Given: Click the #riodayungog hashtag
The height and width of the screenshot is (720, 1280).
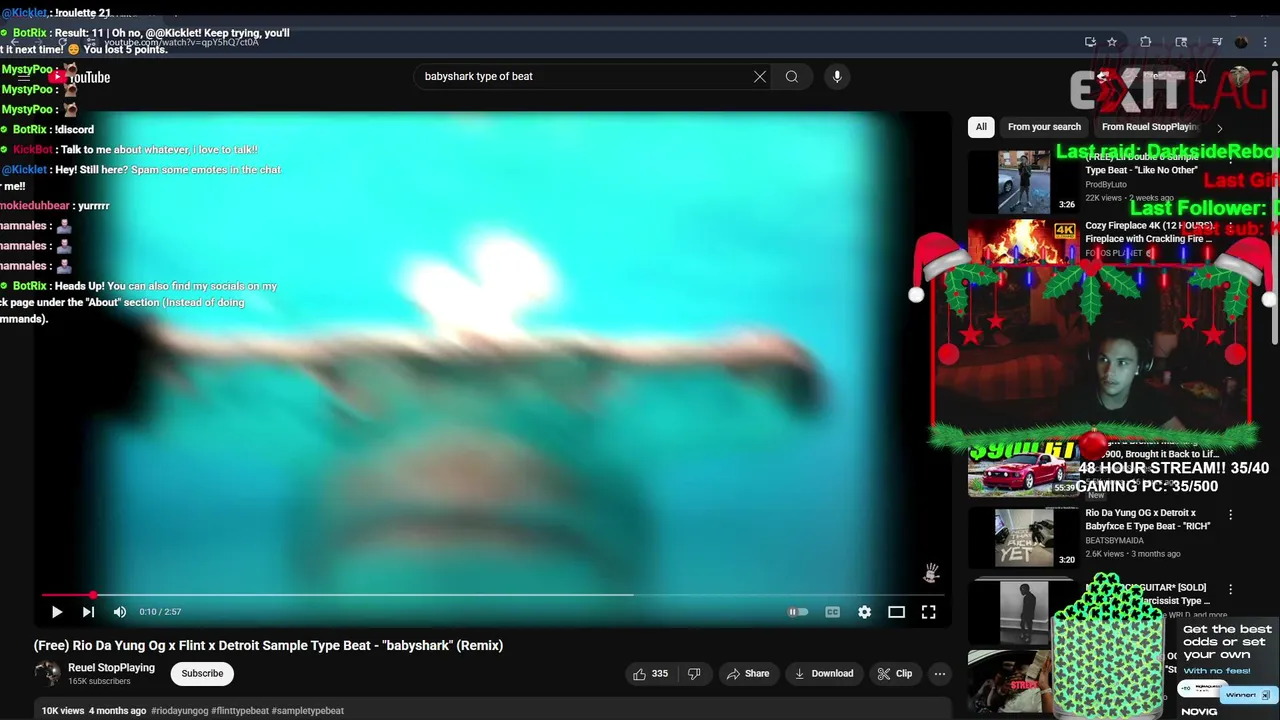Looking at the screenshot, I should click(x=180, y=711).
